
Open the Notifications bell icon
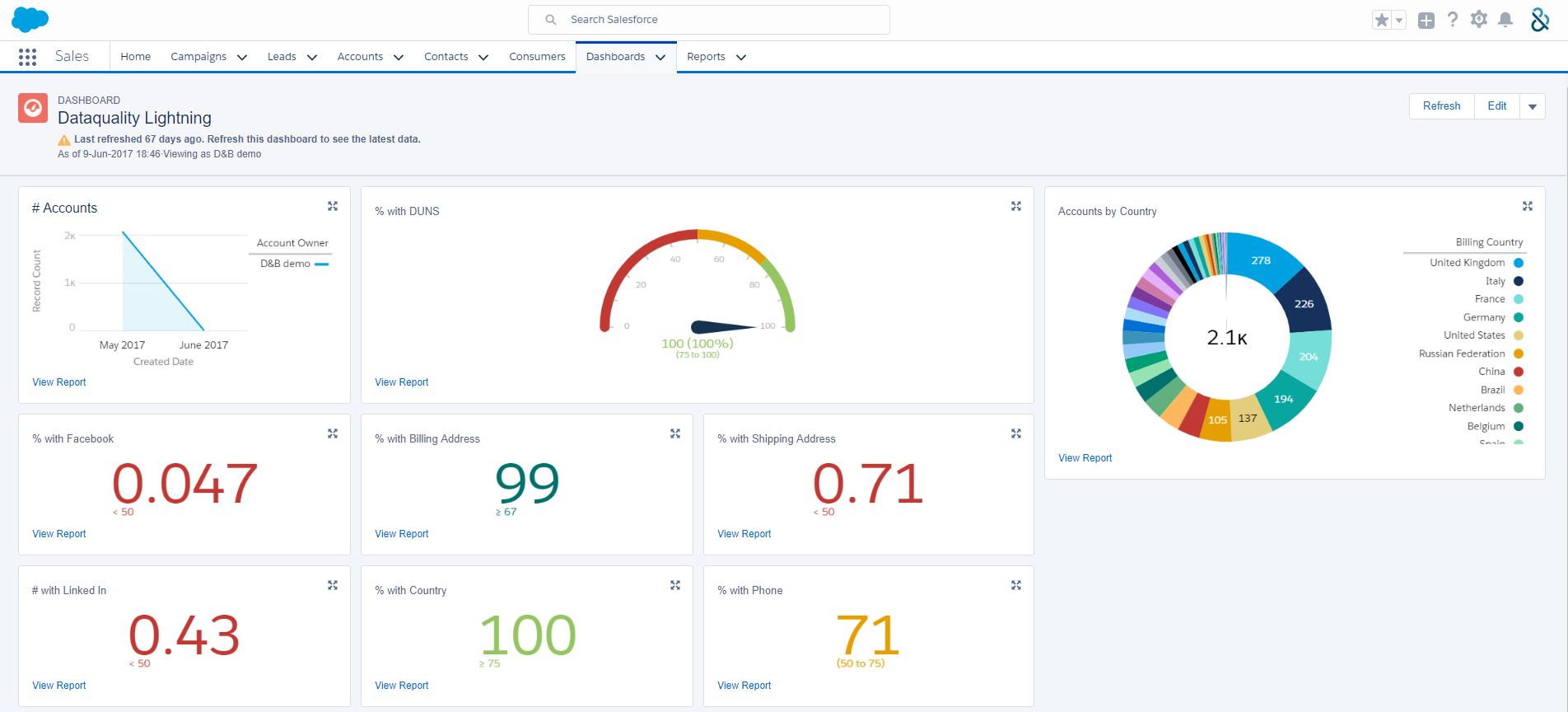pos(1505,20)
